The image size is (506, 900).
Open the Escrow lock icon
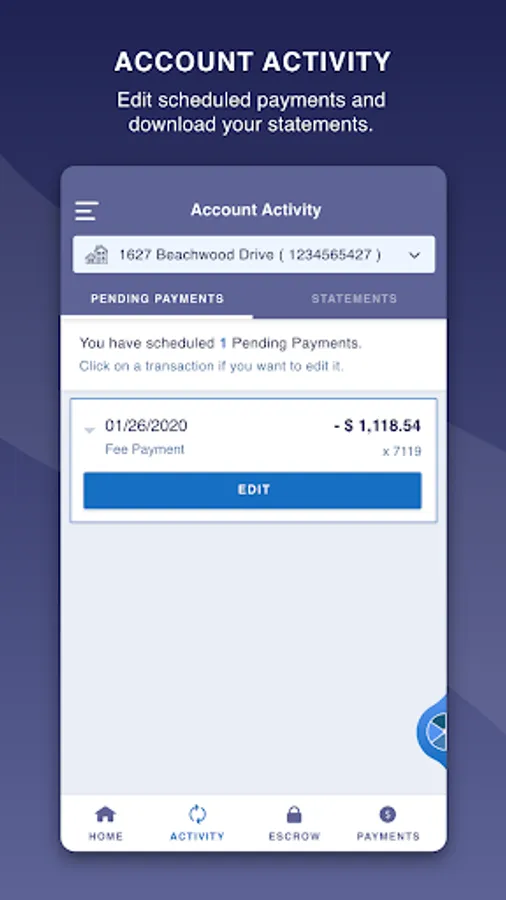294,814
